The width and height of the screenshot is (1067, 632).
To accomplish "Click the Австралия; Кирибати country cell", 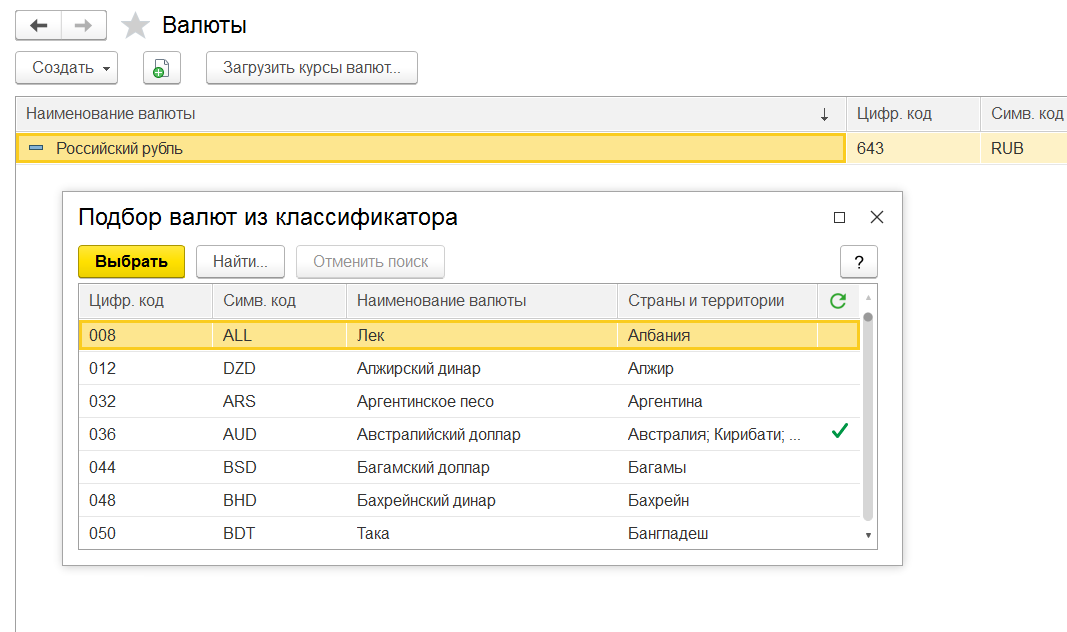I will tap(717, 435).
